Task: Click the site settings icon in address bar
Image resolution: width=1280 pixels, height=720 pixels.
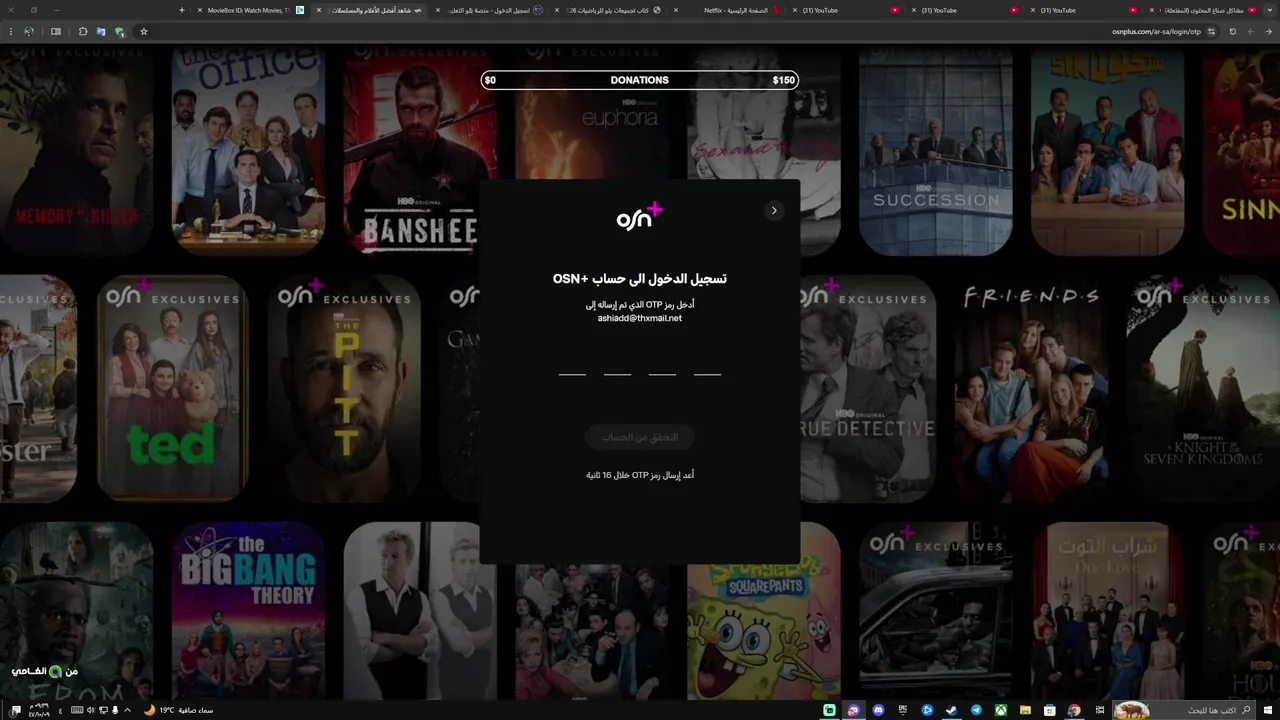Action: click(1211, 31)
